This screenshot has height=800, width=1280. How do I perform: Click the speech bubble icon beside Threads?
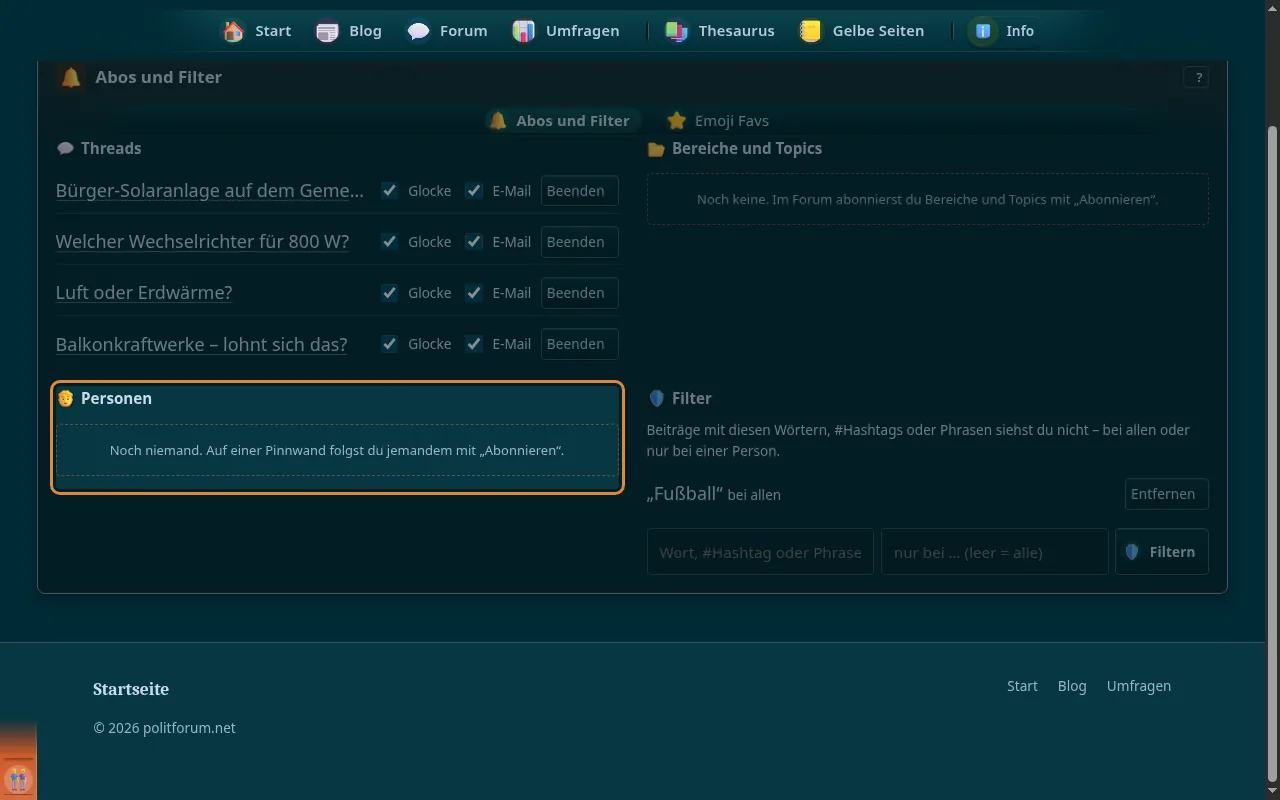coord(65,148)
